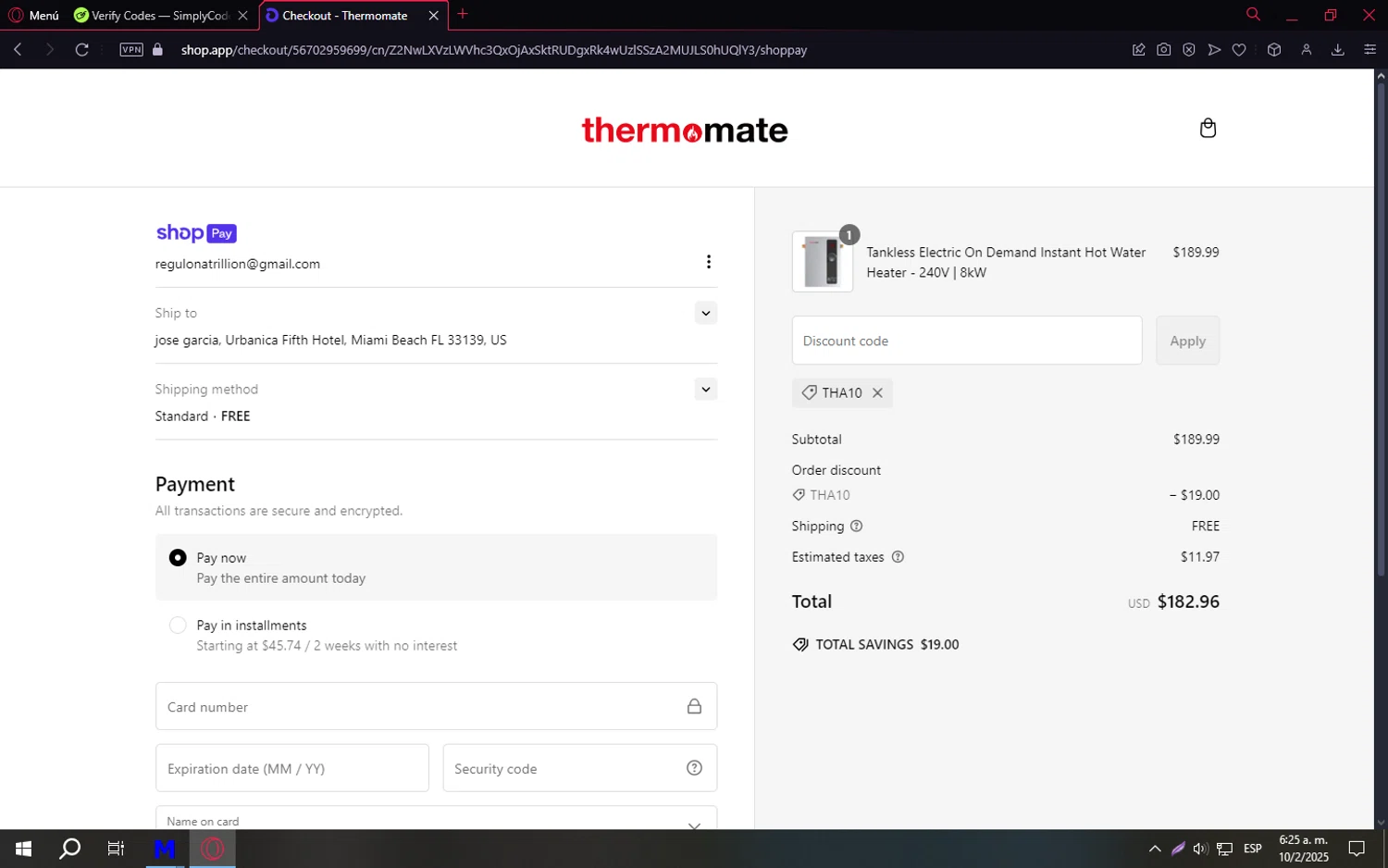
Task: Expand the Ship to address dropdown
Action: click(x=706, y=313)
